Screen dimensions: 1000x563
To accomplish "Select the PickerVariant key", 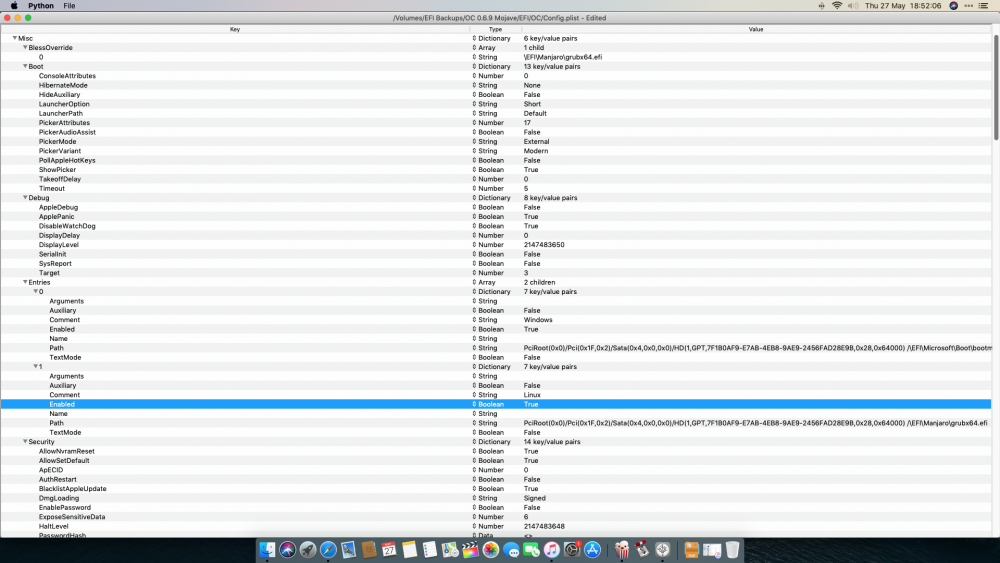I will [x=60, y=151].
